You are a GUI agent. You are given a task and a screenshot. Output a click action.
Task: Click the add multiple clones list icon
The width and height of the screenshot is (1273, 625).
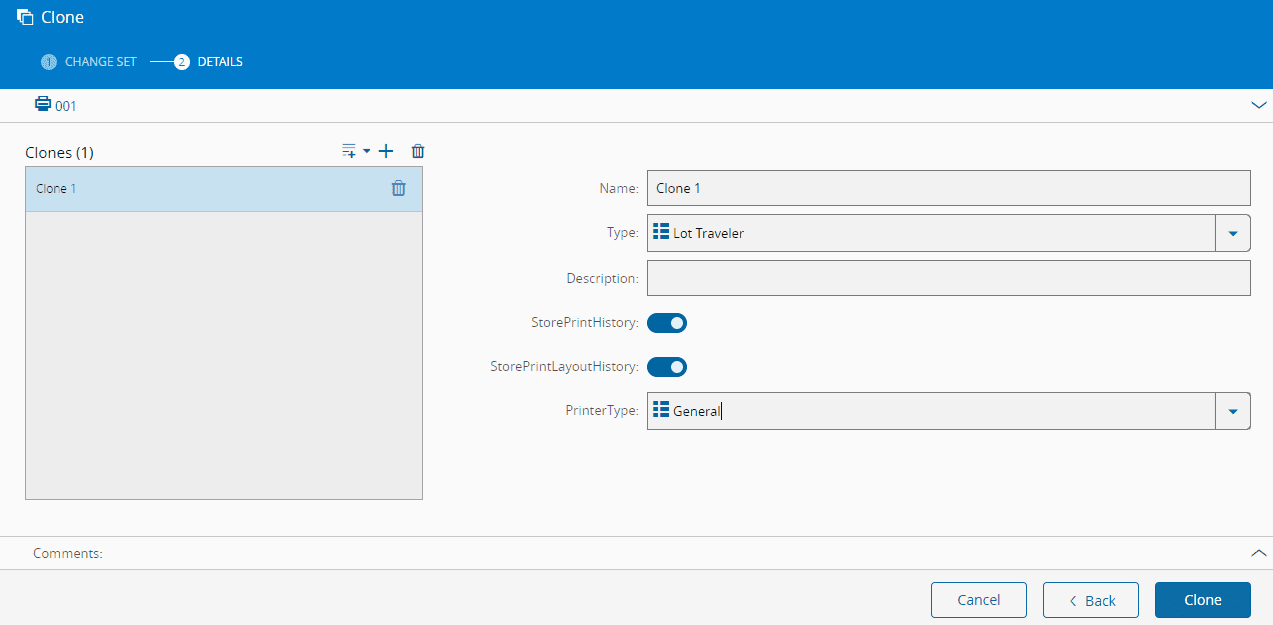point(349,151)
